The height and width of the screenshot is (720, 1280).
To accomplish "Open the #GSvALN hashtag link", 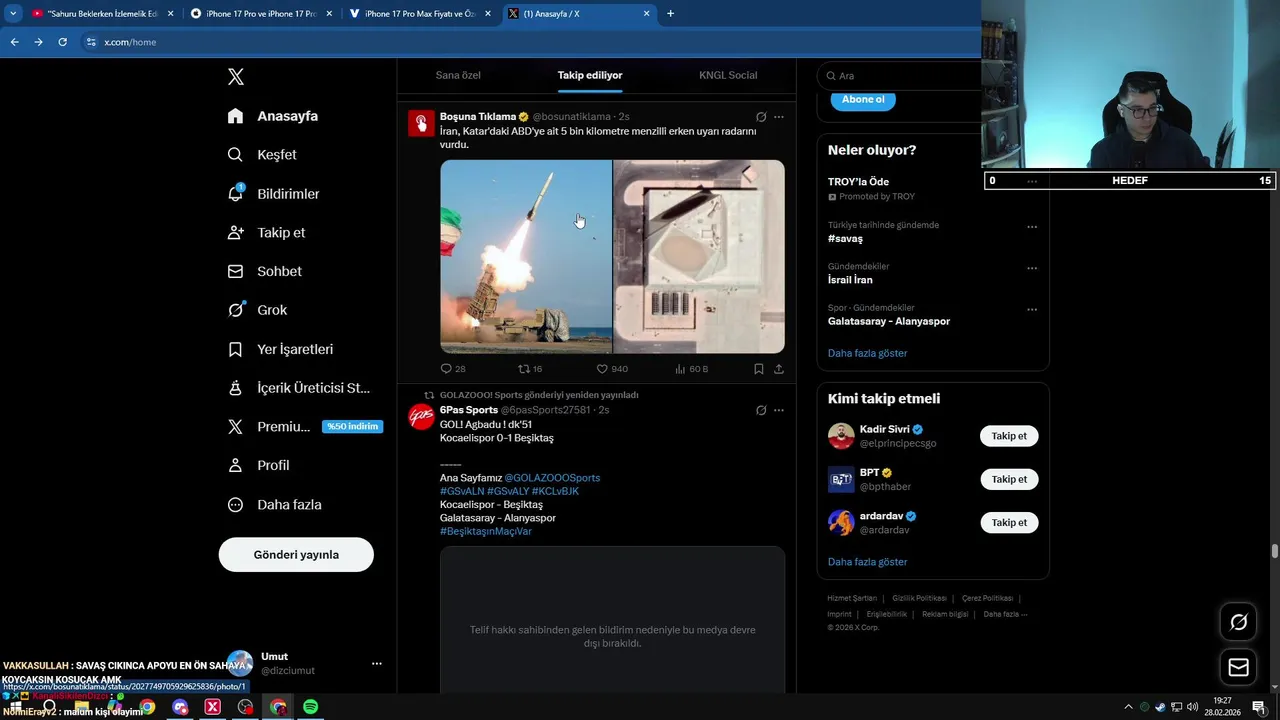I will [462, 491].
